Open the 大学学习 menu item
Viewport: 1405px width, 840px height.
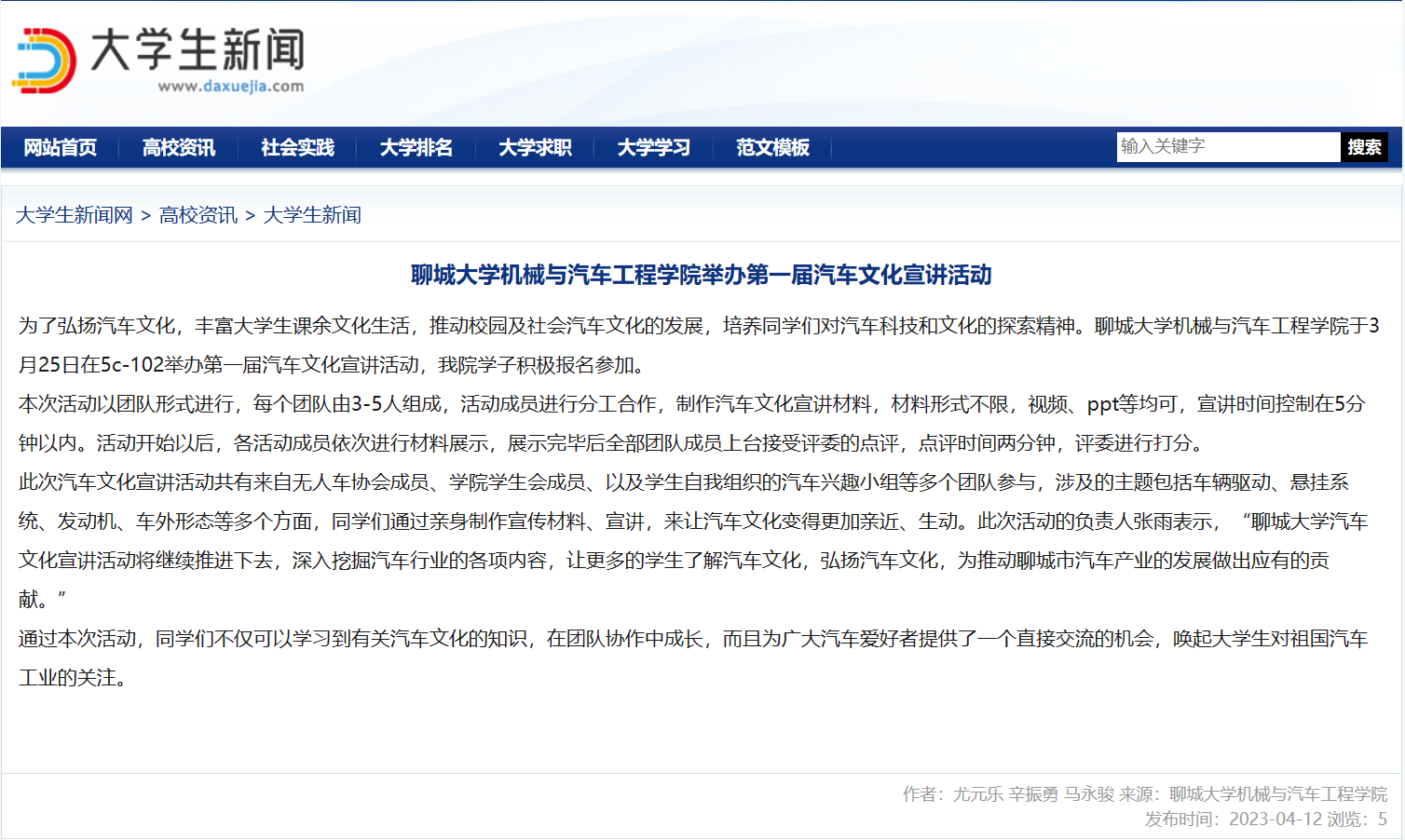pyautogui.click(x=654, y=147)
